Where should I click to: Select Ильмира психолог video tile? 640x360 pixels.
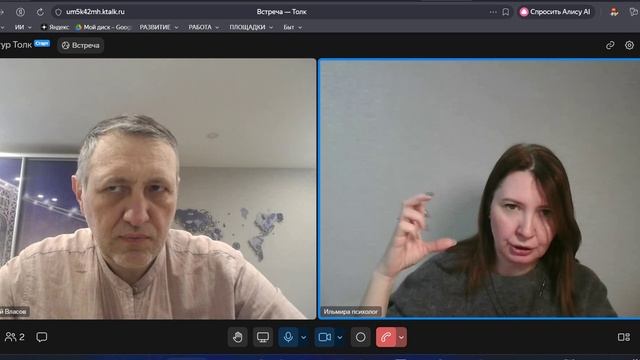click(479, 189)
